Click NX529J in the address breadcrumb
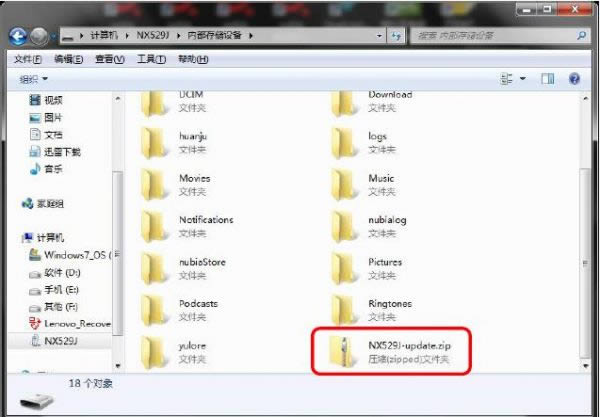 (156, 36)
